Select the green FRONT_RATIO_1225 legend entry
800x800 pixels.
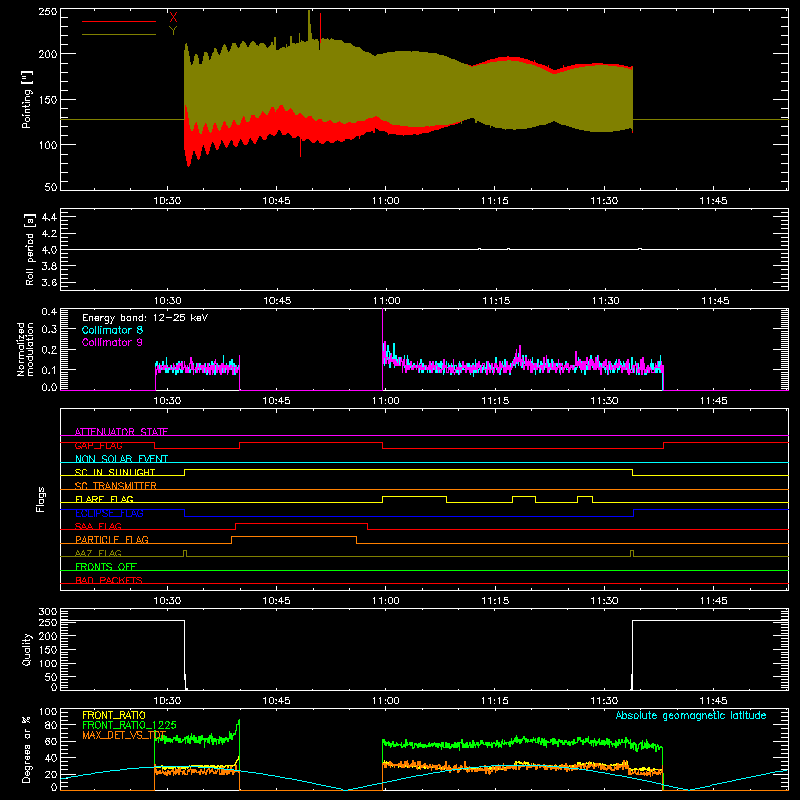click(129, 725)
